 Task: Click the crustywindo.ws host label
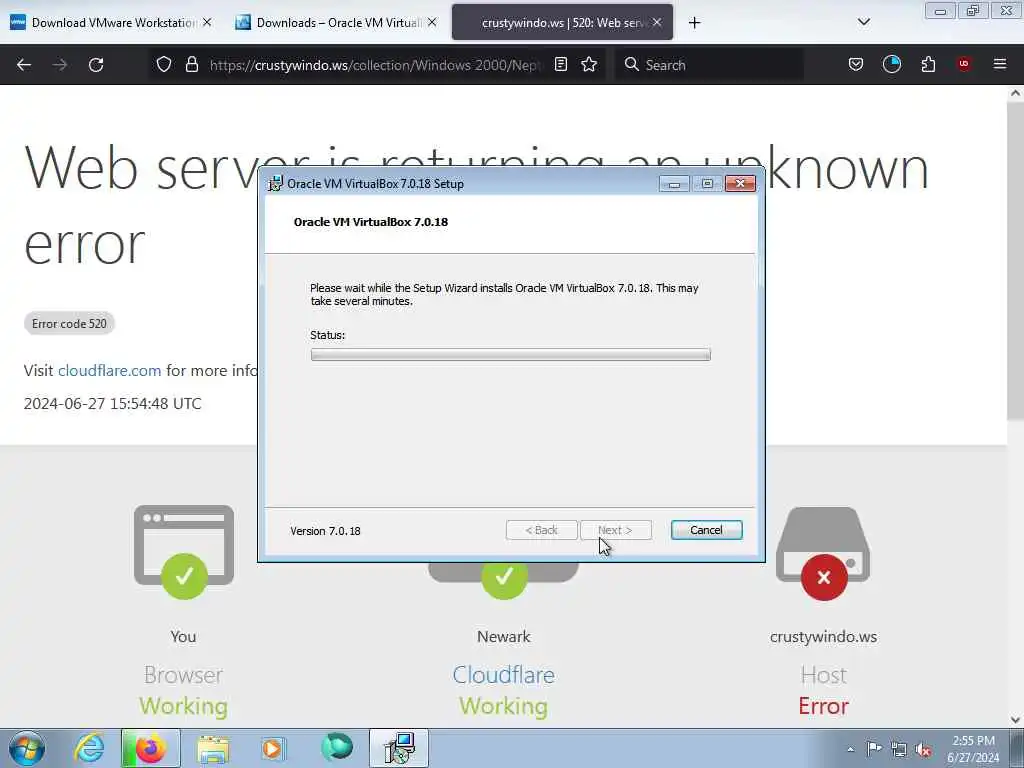click(823, 637)
